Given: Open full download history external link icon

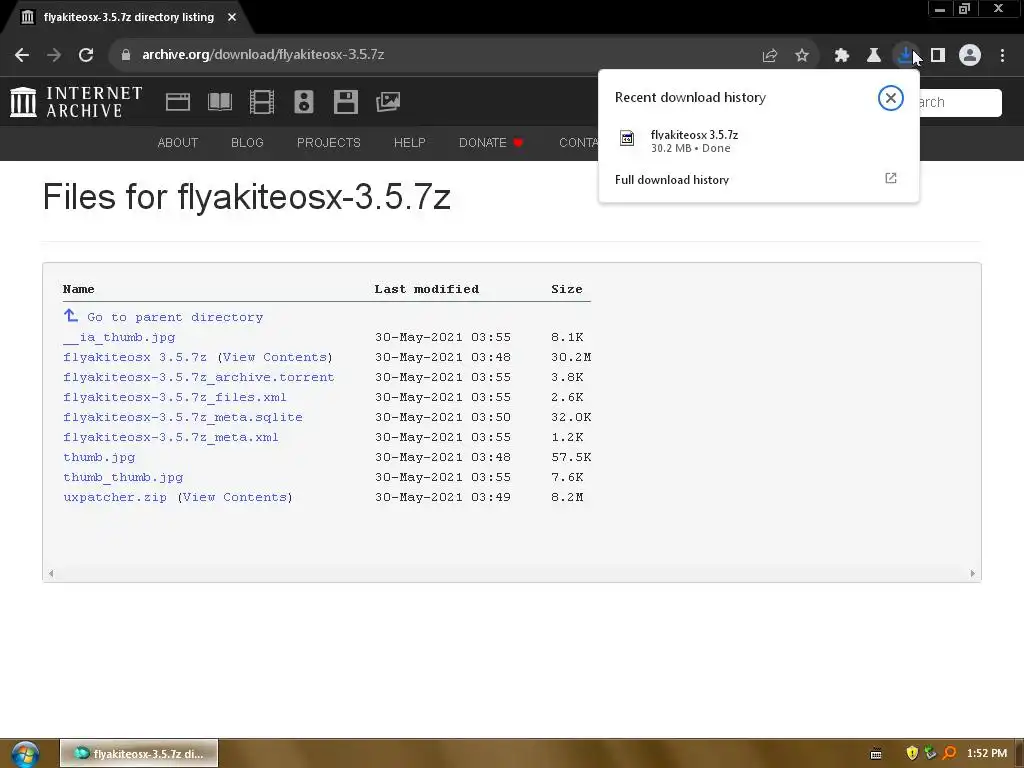Looking at the screenshot, I should tap(891, 178).
